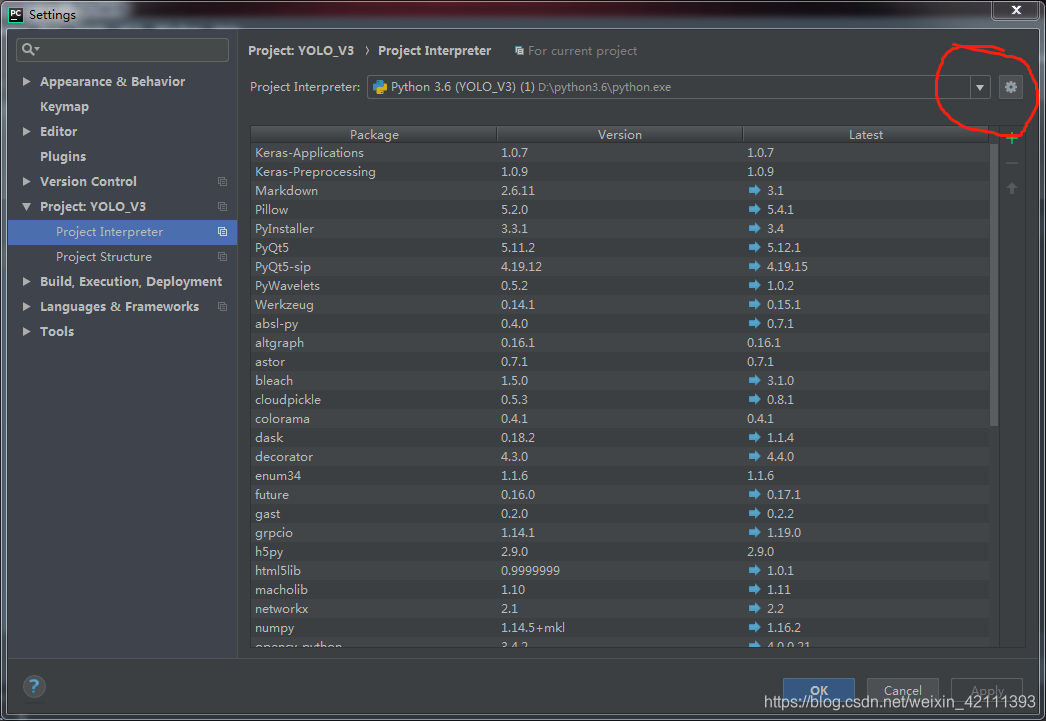Click the copy icon beside Project Interpreter
1046x721 pixels.
(x=222, y=231)
